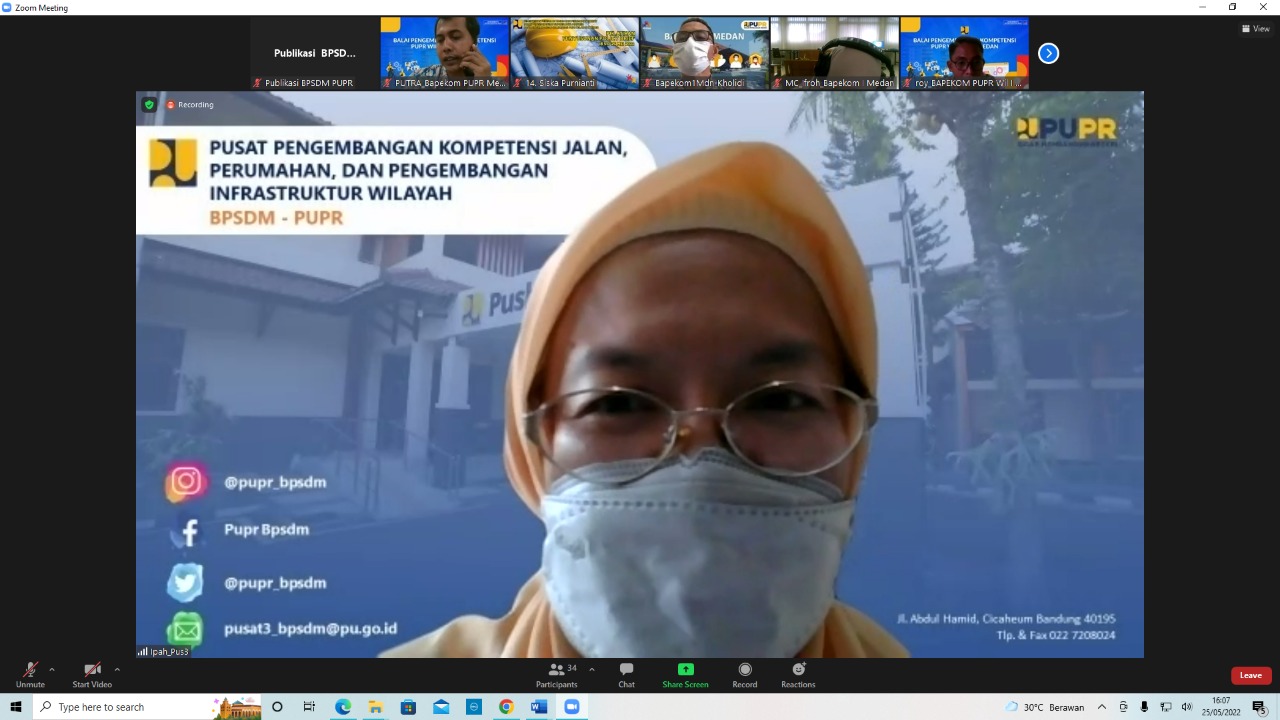The image size is (1280, 720).
Task: Open the clock and calendar flyout
Action: [1221, 707]
